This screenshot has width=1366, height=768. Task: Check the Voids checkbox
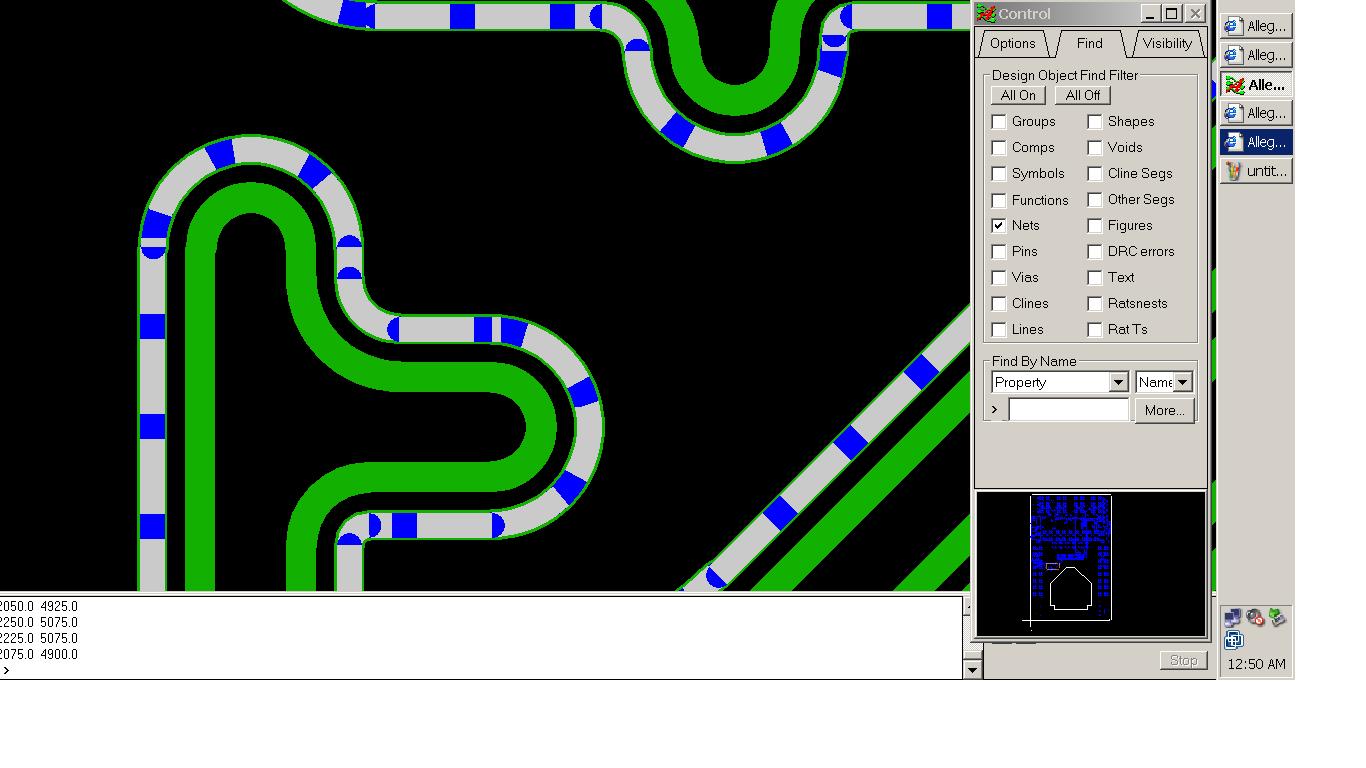click(x=1095, y=147)
